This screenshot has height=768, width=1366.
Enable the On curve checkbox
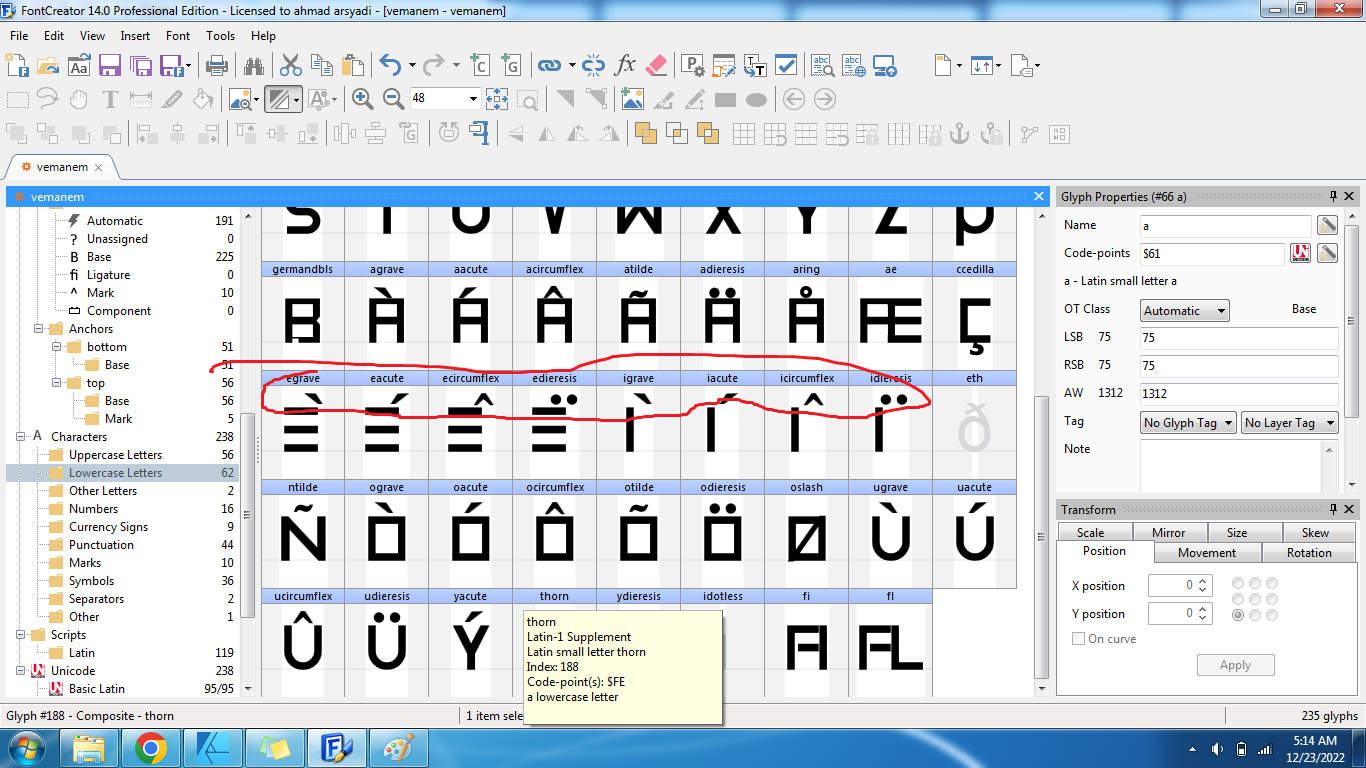tap(1078, 639)
